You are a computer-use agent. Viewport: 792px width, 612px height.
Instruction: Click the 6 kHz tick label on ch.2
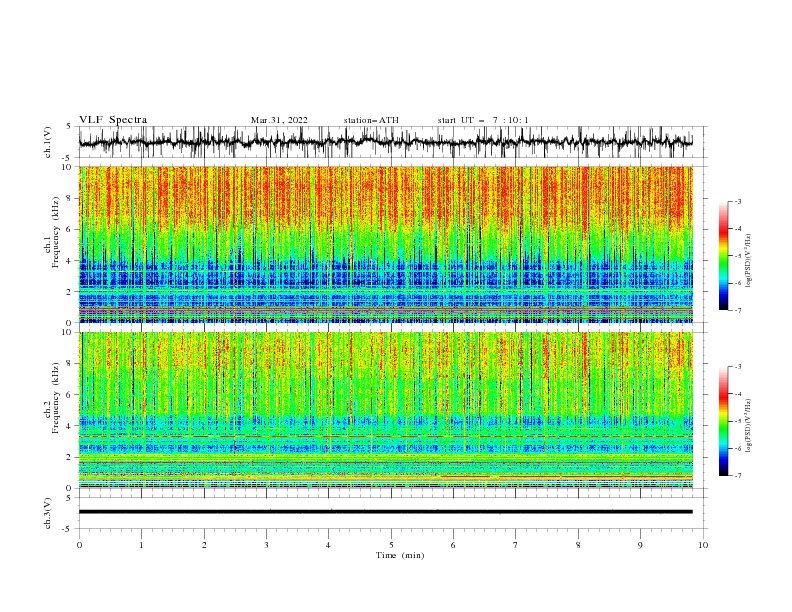pos(70,395)
